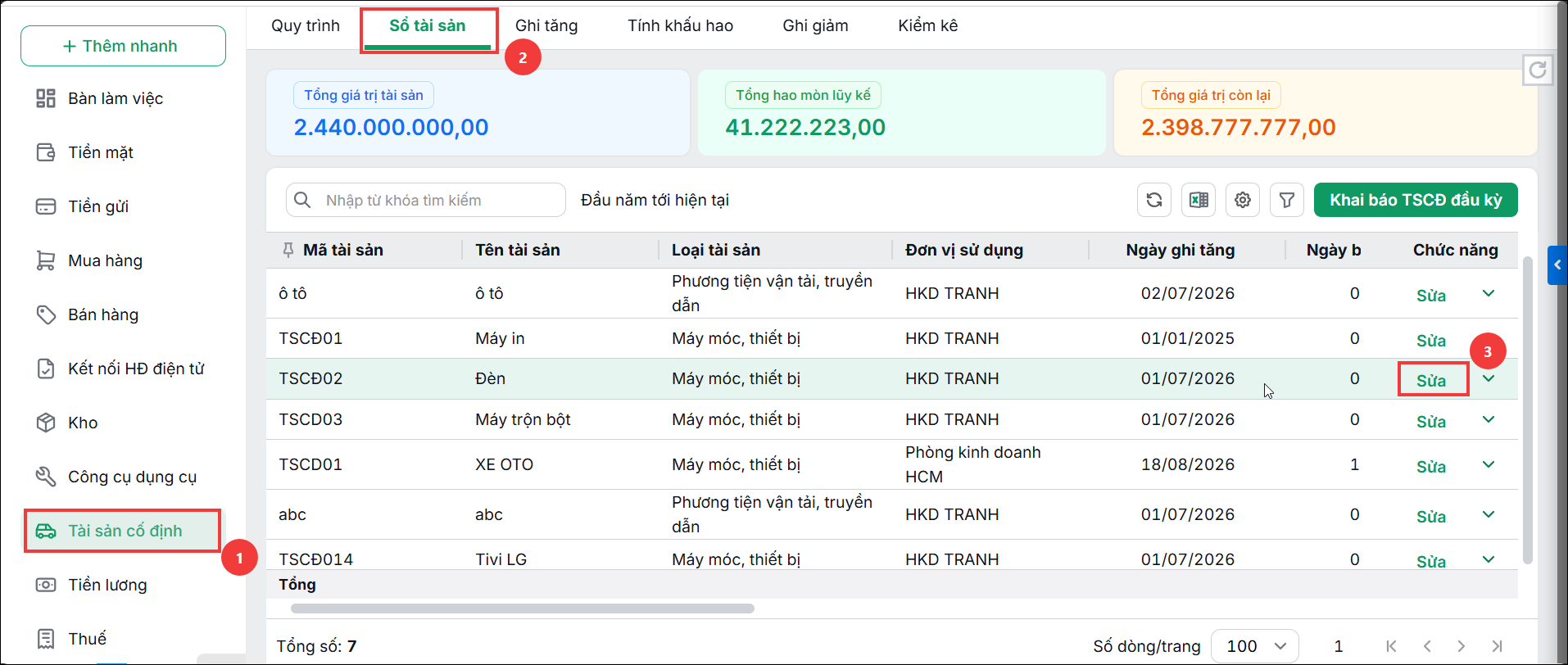Expand actions for Đèn row
Viewport: 1568px width, 665px height.
(x=1489, y=378)
